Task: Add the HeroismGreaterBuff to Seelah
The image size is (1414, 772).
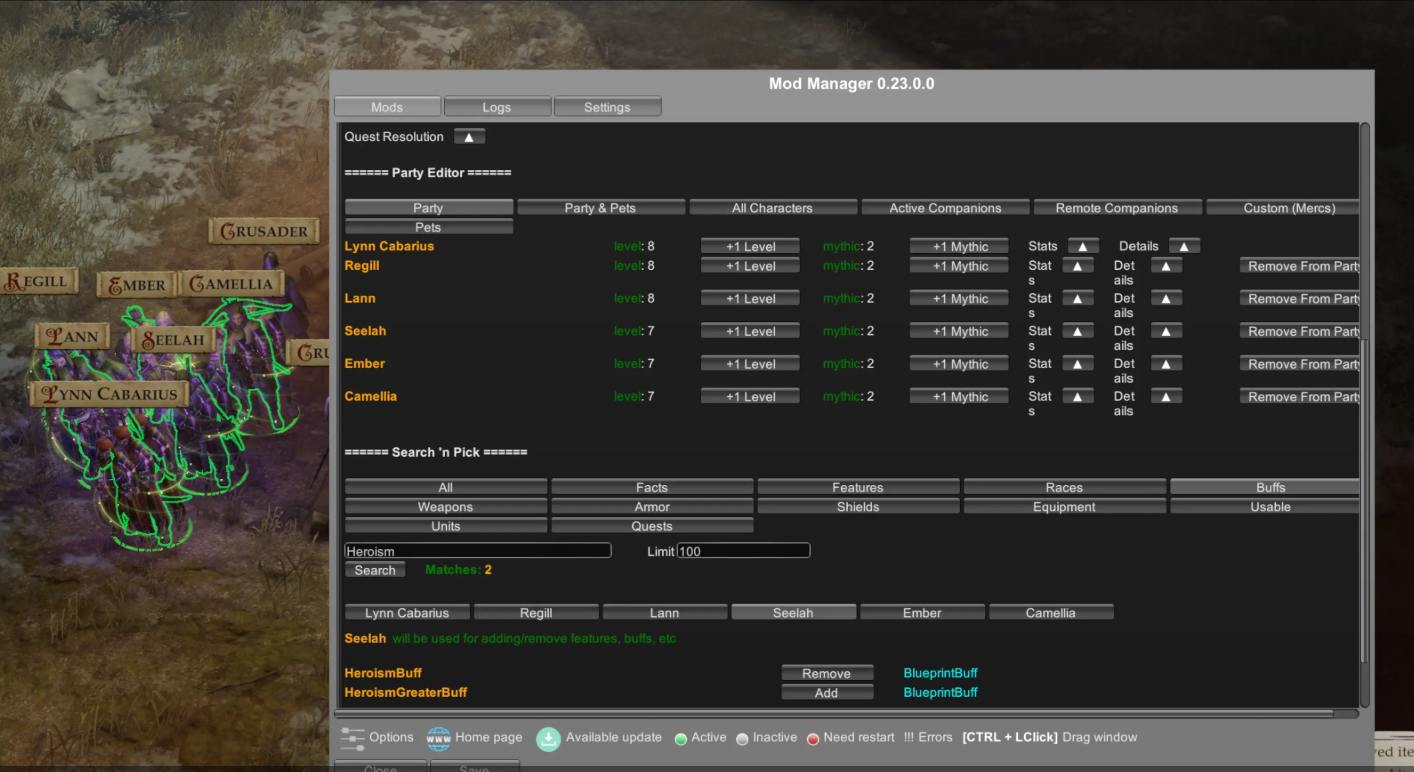Action: coord(826,693)
